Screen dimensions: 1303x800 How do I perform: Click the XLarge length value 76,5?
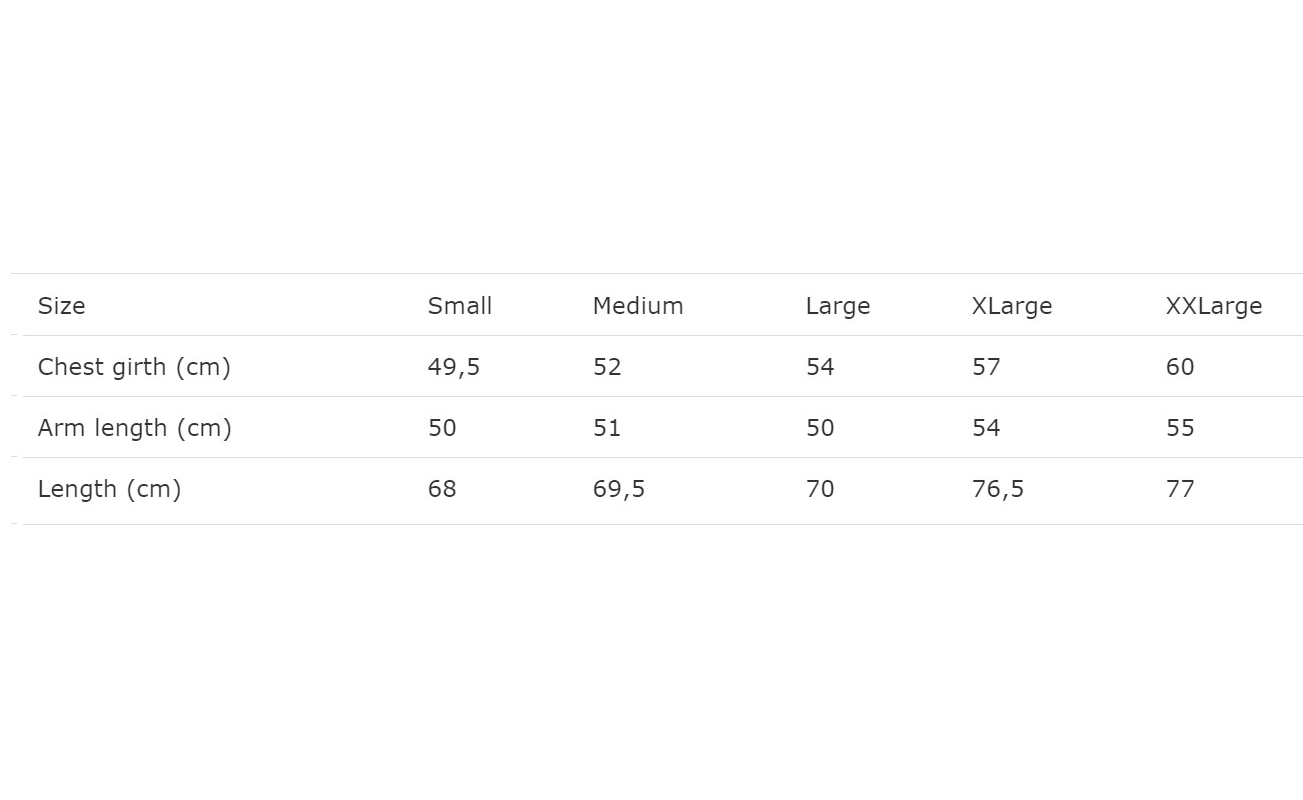(998, 489)
